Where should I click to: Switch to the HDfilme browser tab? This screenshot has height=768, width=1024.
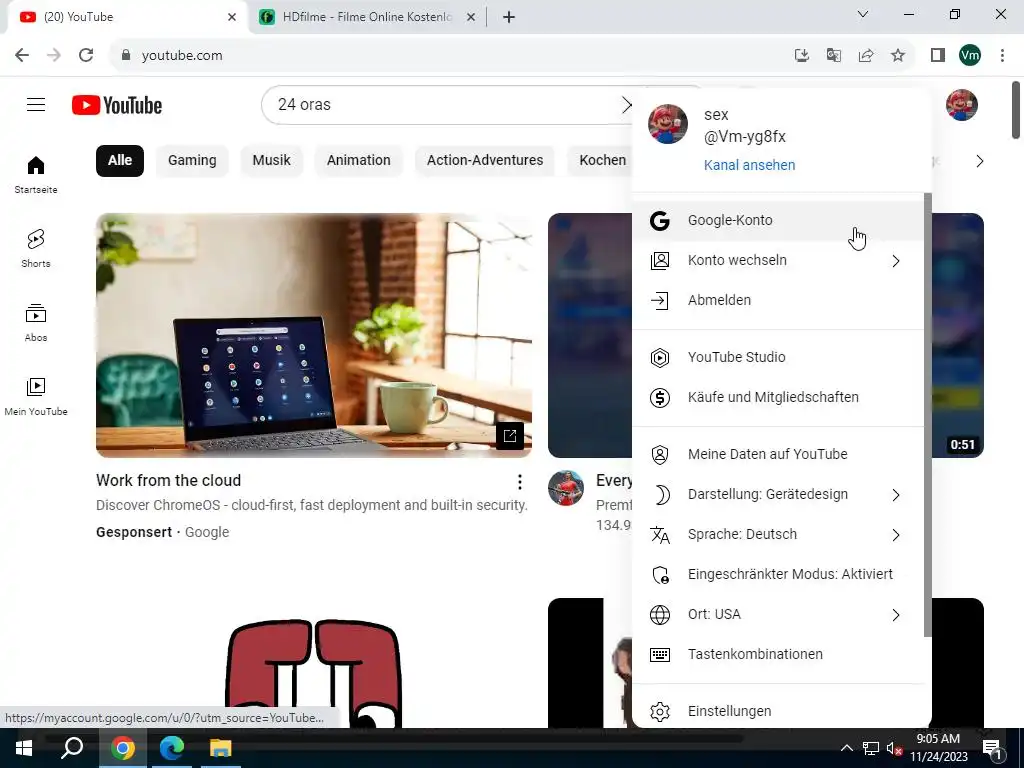(366, 17)
